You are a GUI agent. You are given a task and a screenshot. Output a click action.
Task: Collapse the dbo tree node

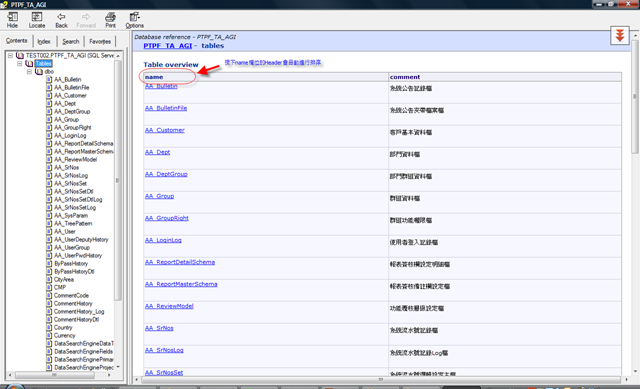29,71
